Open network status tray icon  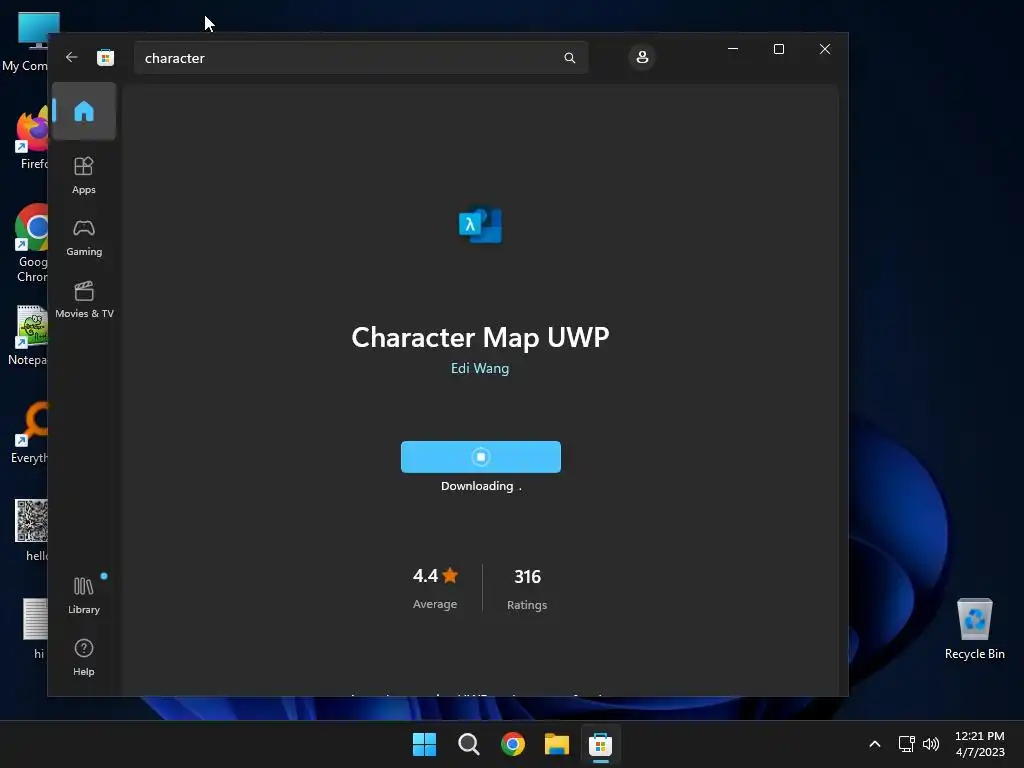coord(906,744)
